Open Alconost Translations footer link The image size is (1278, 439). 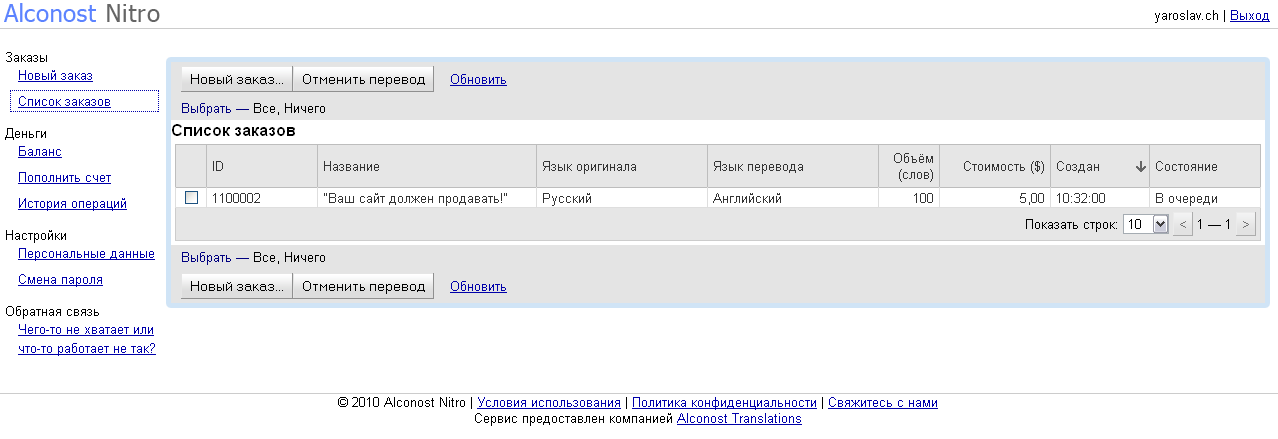pyautogui.click(x=739, y=419)
